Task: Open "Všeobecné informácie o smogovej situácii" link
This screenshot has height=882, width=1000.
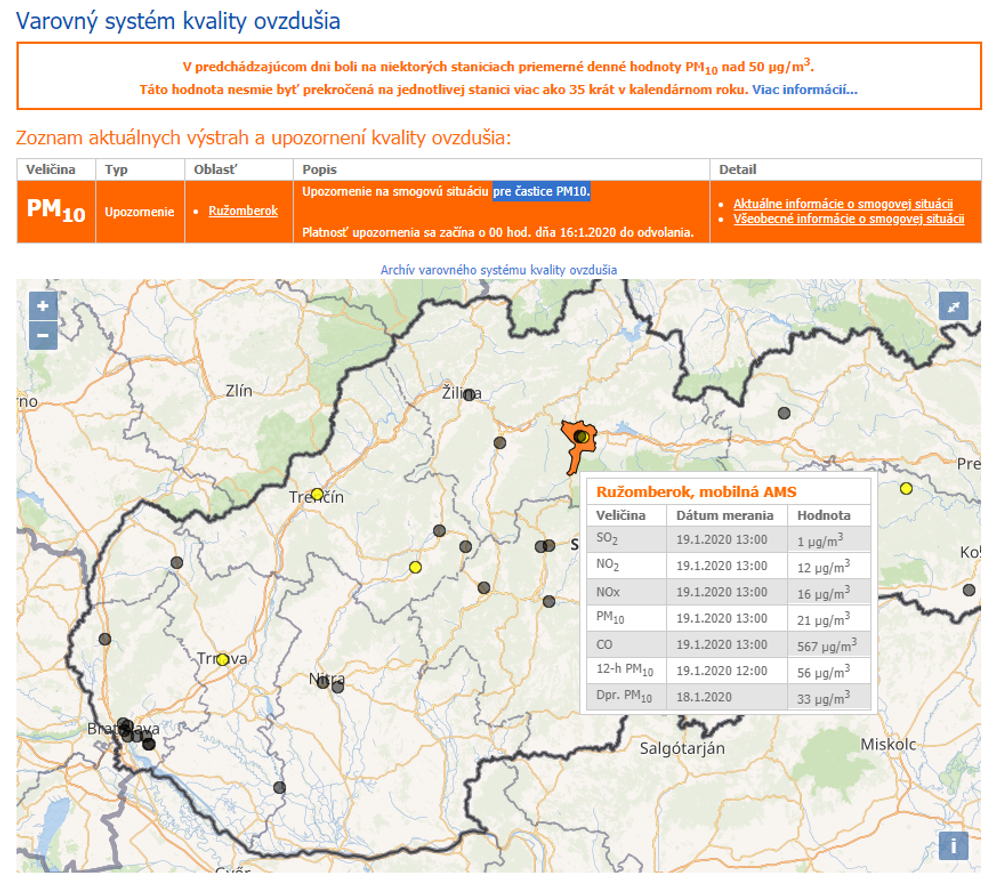Action: click(848, 218)
